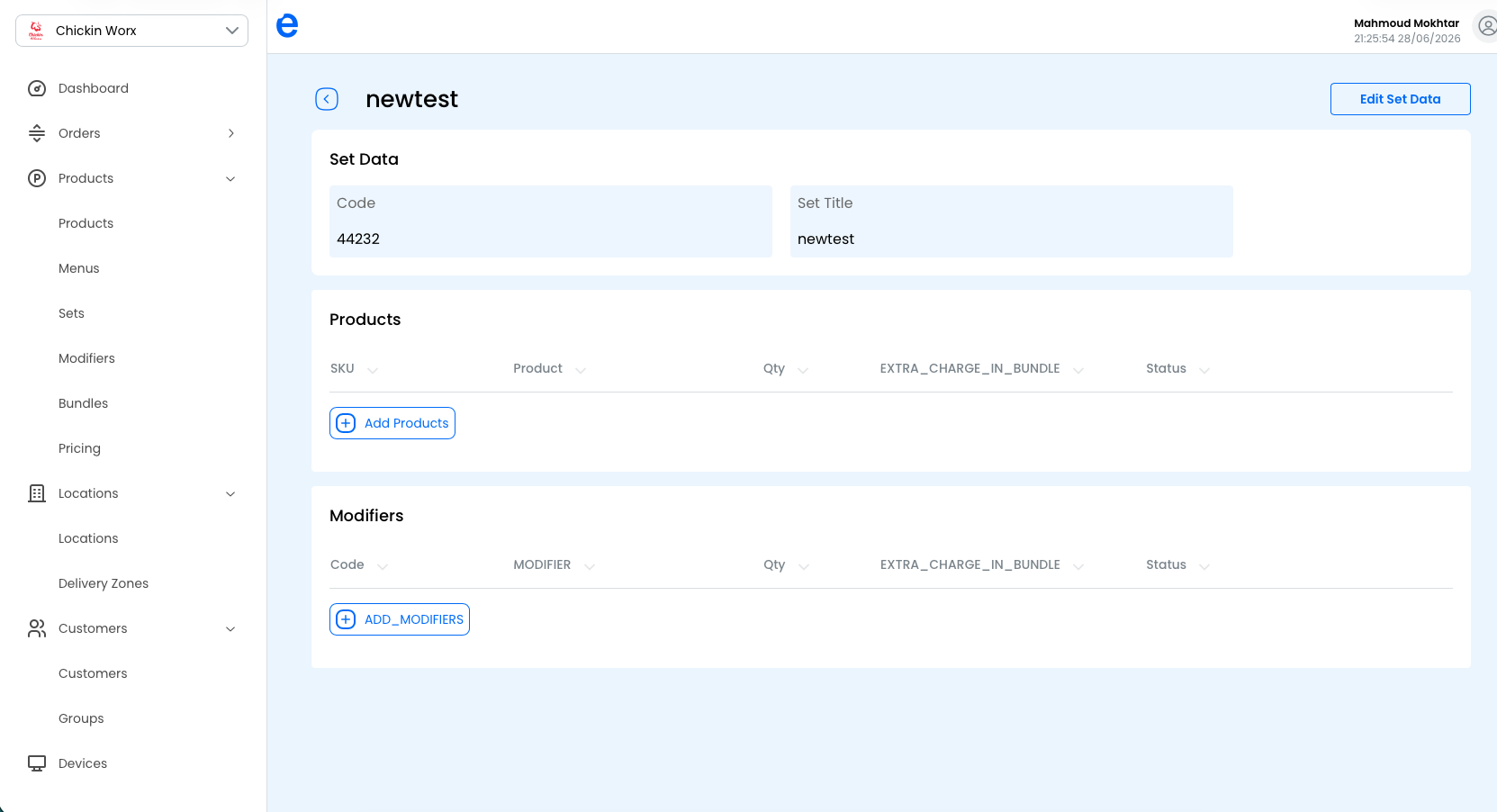Image resolution: width=1497 pixels, height=812 pixels.
Task: Click the Edit Set Data button
Action: tap(1400, 99)
